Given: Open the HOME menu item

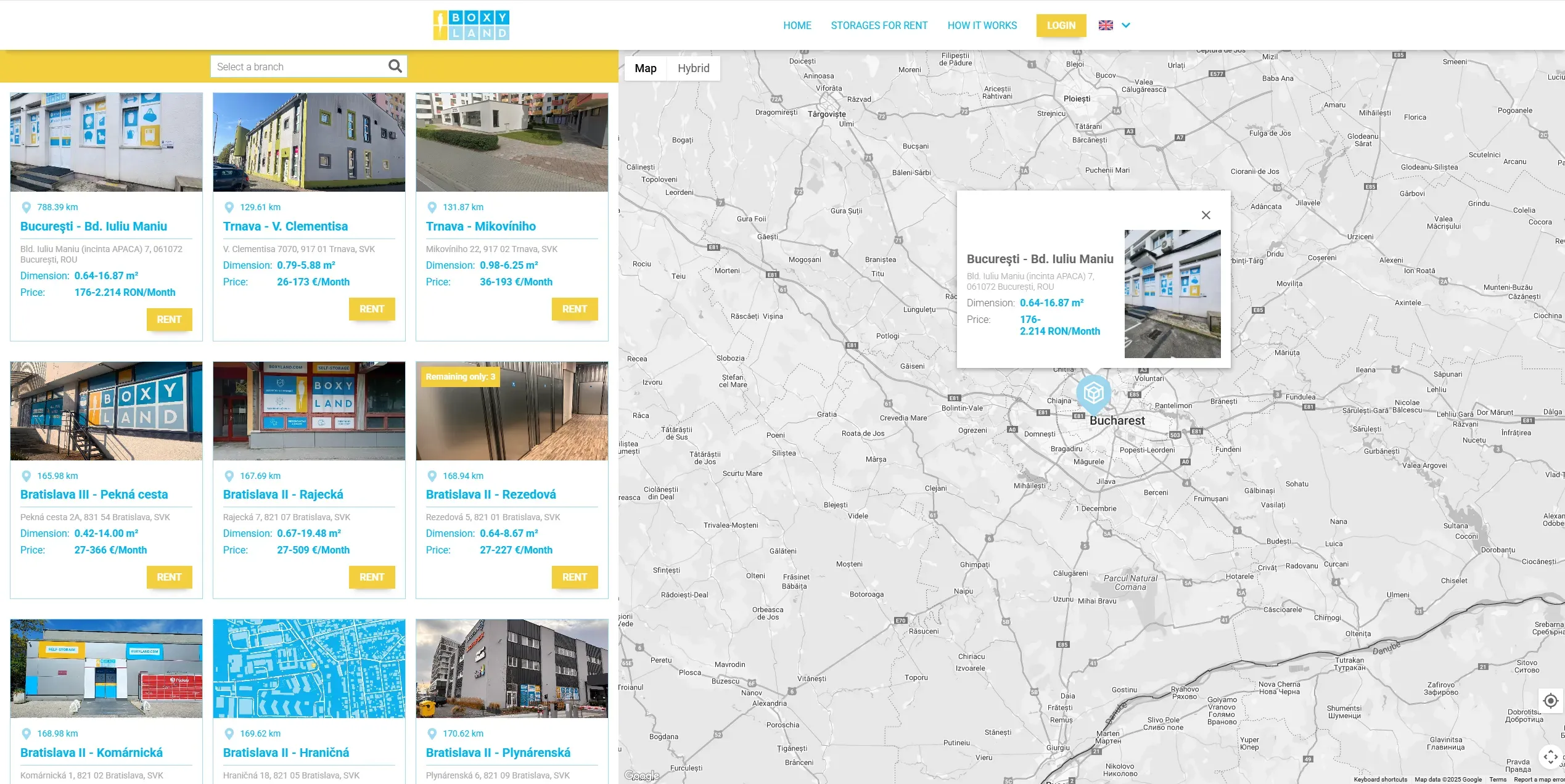Looking at the screenshot, I should 797,25.
